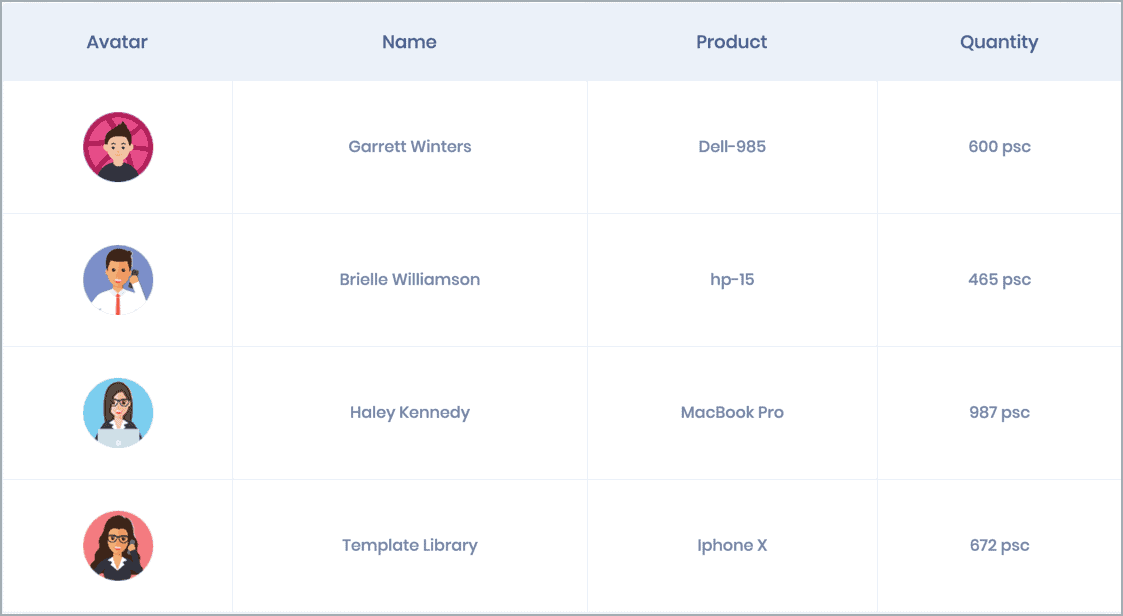Viewport: 1123px width, 616px height.
Task: Click the 600 psc quantity value
Action: pyautogui.click(x=999, y=146)
